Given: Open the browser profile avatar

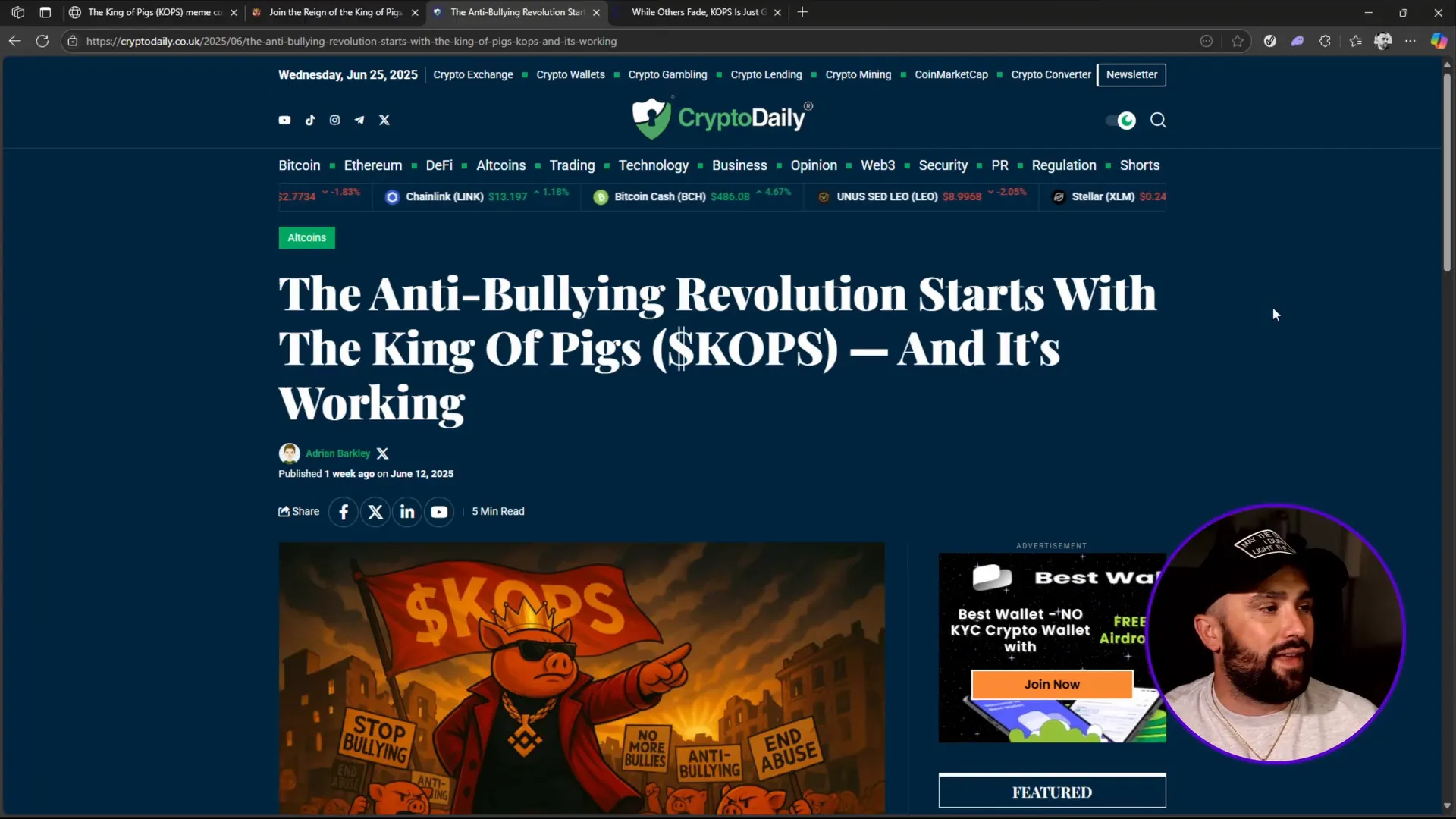Looking at the screenshot, I should 1382,41.
